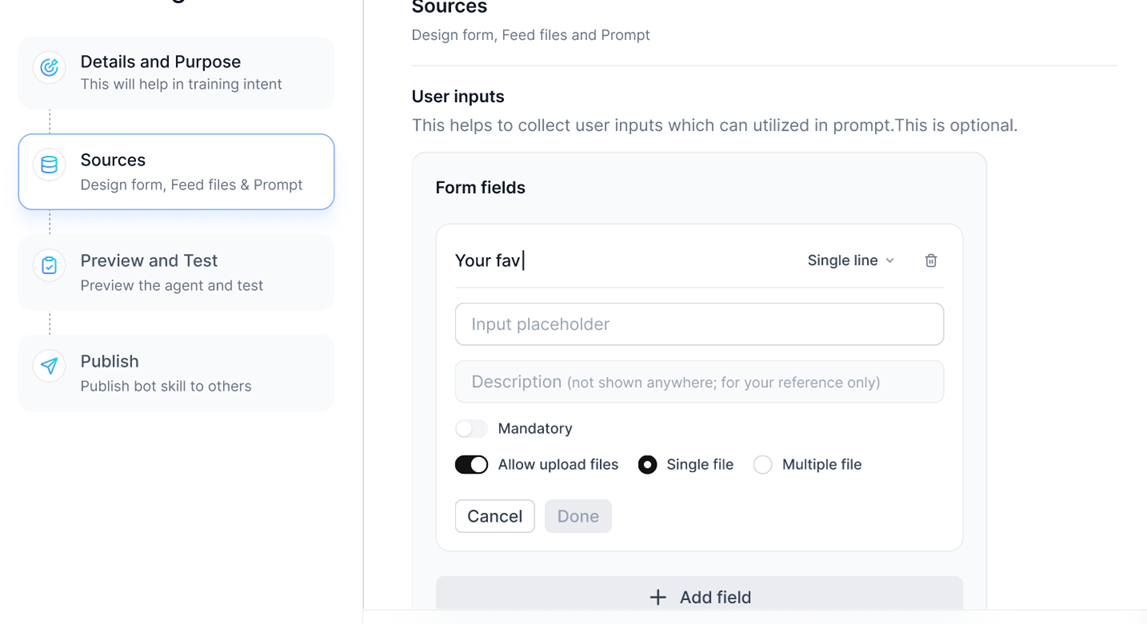Choose the Multiple file radio option
Image resolution: width=1147 pixels, height=624 pixels.
pos(762,465)
